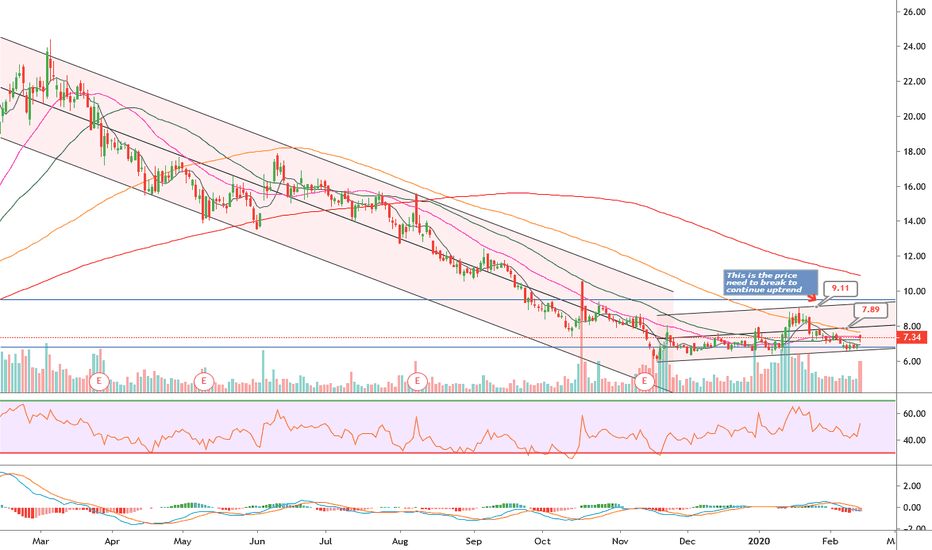932x550 pixels.
Task: Open the earnings E marker nearest August
Action: click(418, 381)
